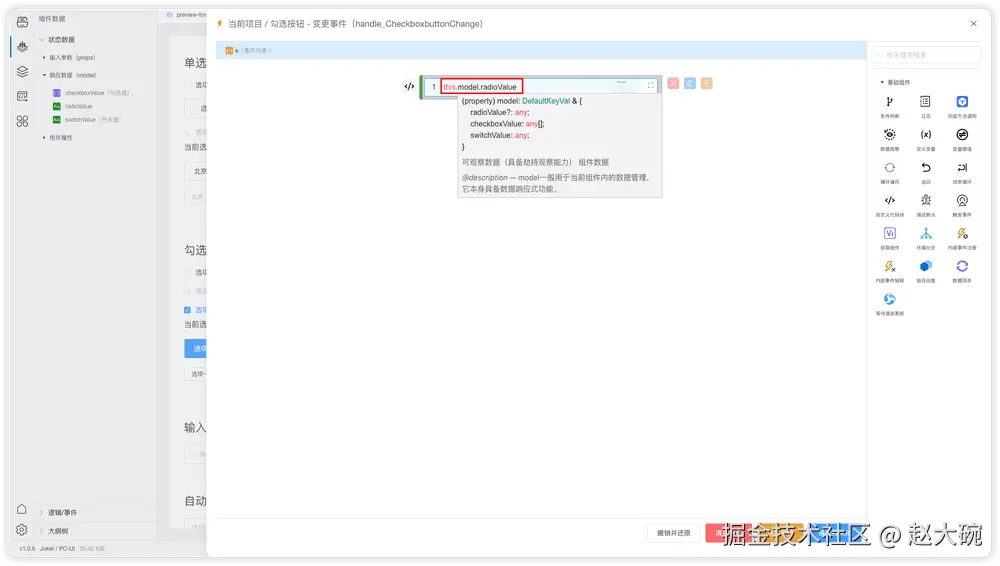This screenshot has width=1000, height=566.
Task: Add the 返回 (return) node
Action: pos(925,168)
